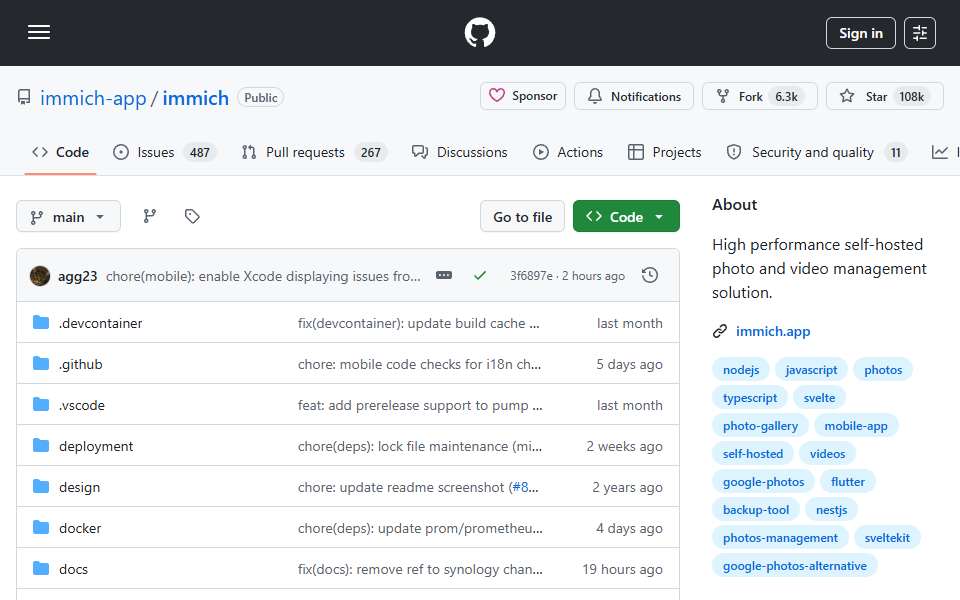Select the videos topic tag

coord(827,454)
